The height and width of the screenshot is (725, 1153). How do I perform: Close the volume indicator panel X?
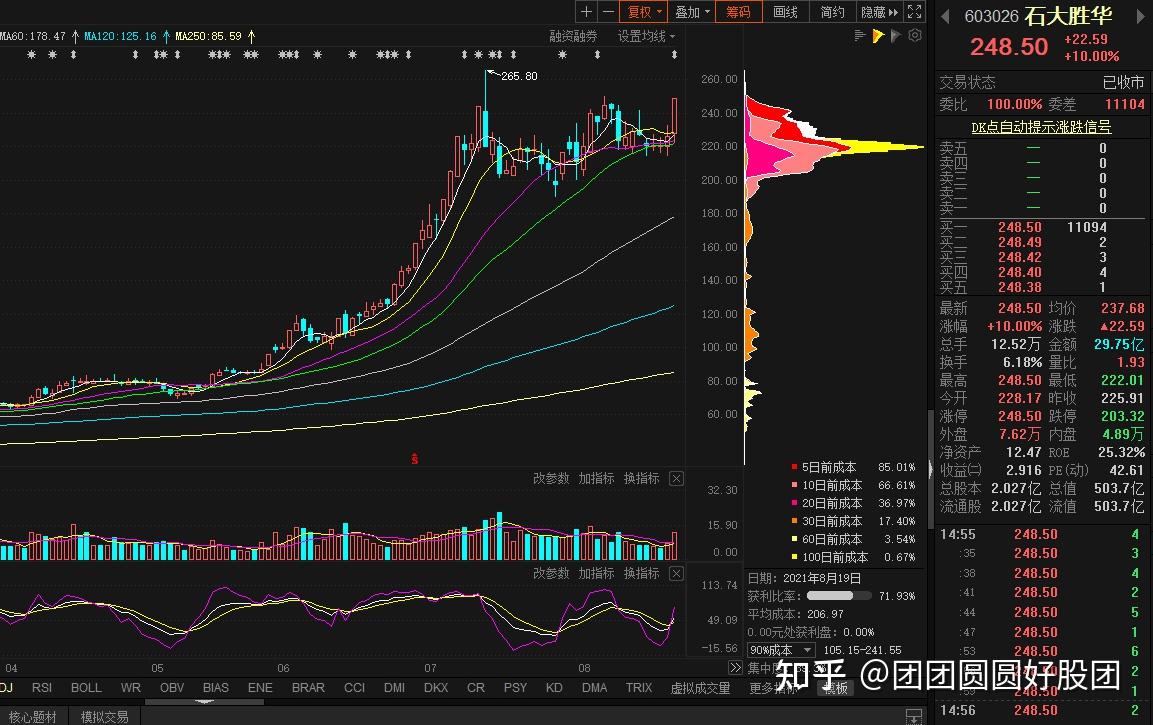pyautogui.click(x=677, y=479)
